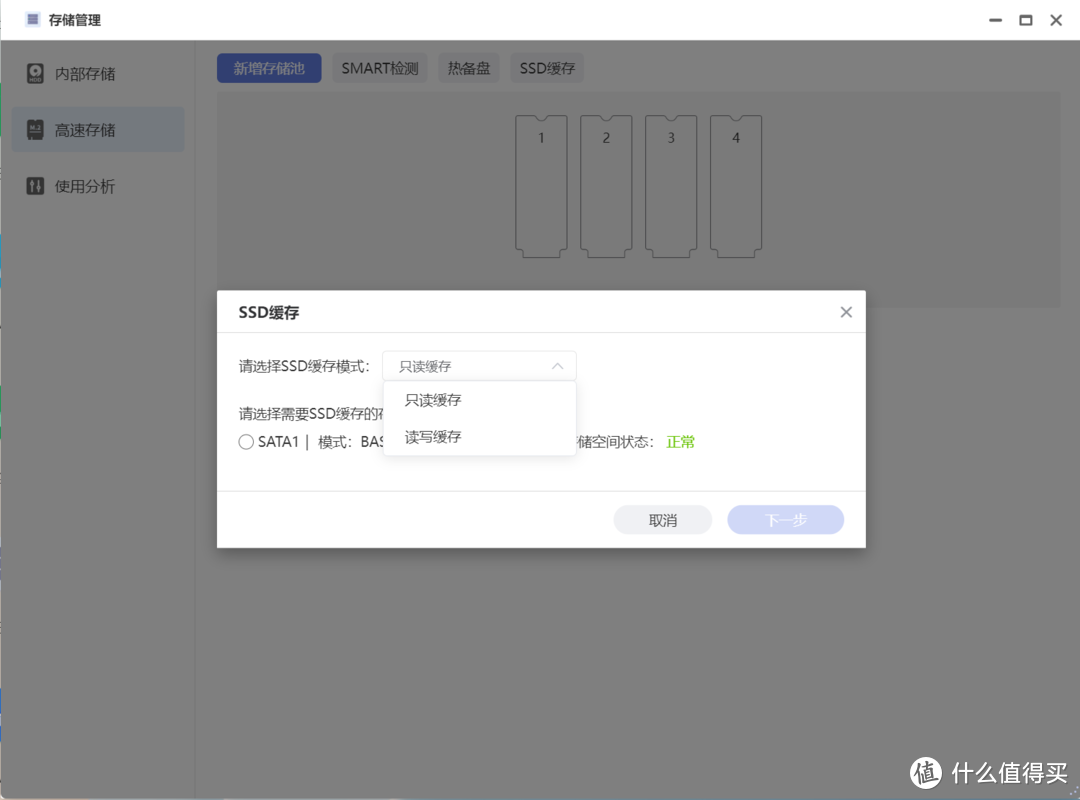Run SMART检测 from the toolbar
Viewport: 1080px width, 800px height.
[380, 67]
